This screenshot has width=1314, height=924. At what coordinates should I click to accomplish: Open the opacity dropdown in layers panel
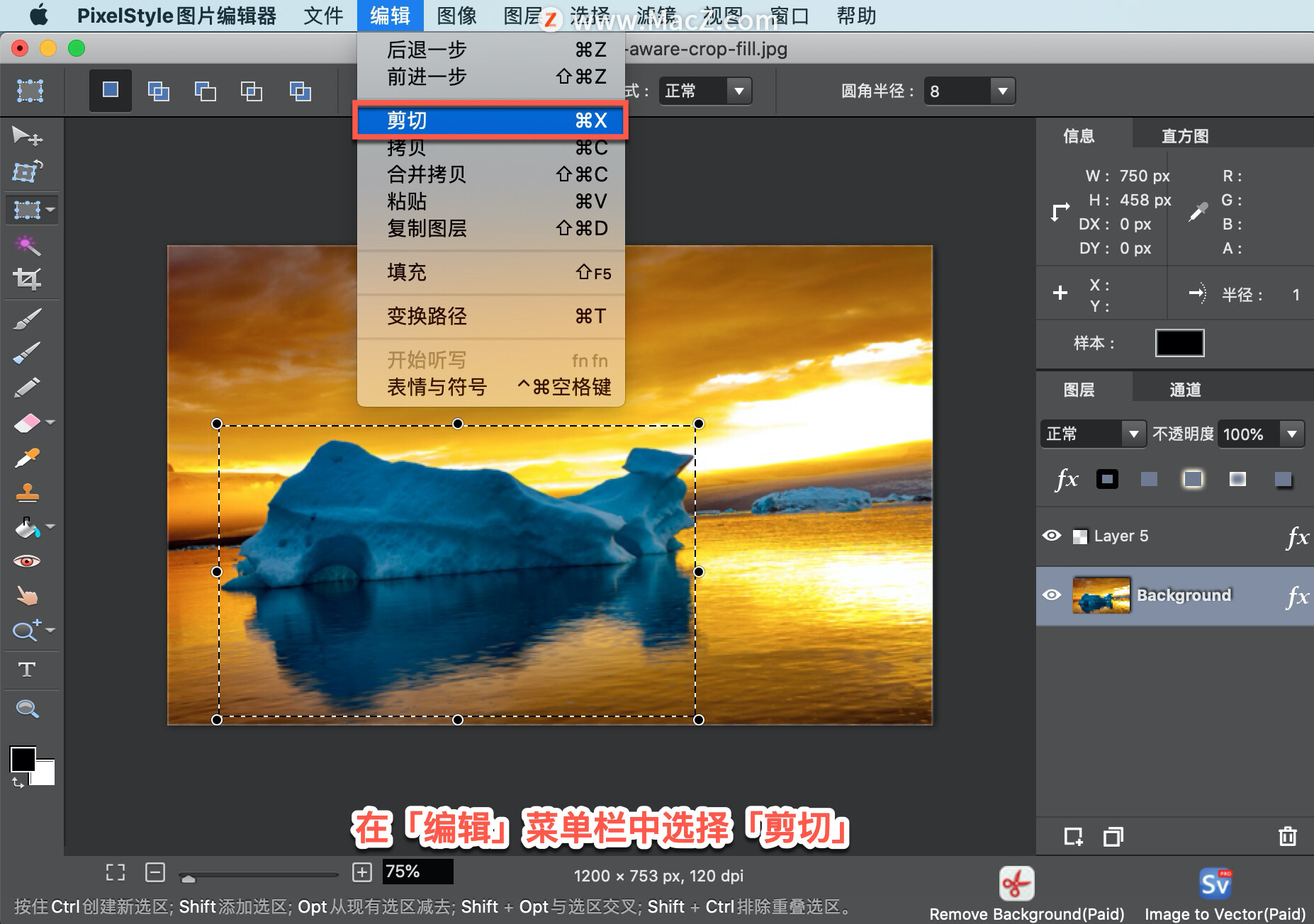(x=1293, y=434)
